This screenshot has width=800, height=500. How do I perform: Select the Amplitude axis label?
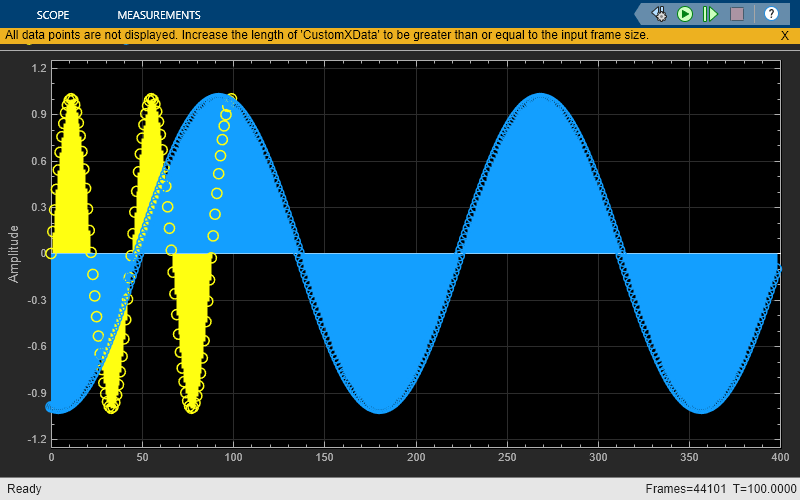click(x=13, y=254)
